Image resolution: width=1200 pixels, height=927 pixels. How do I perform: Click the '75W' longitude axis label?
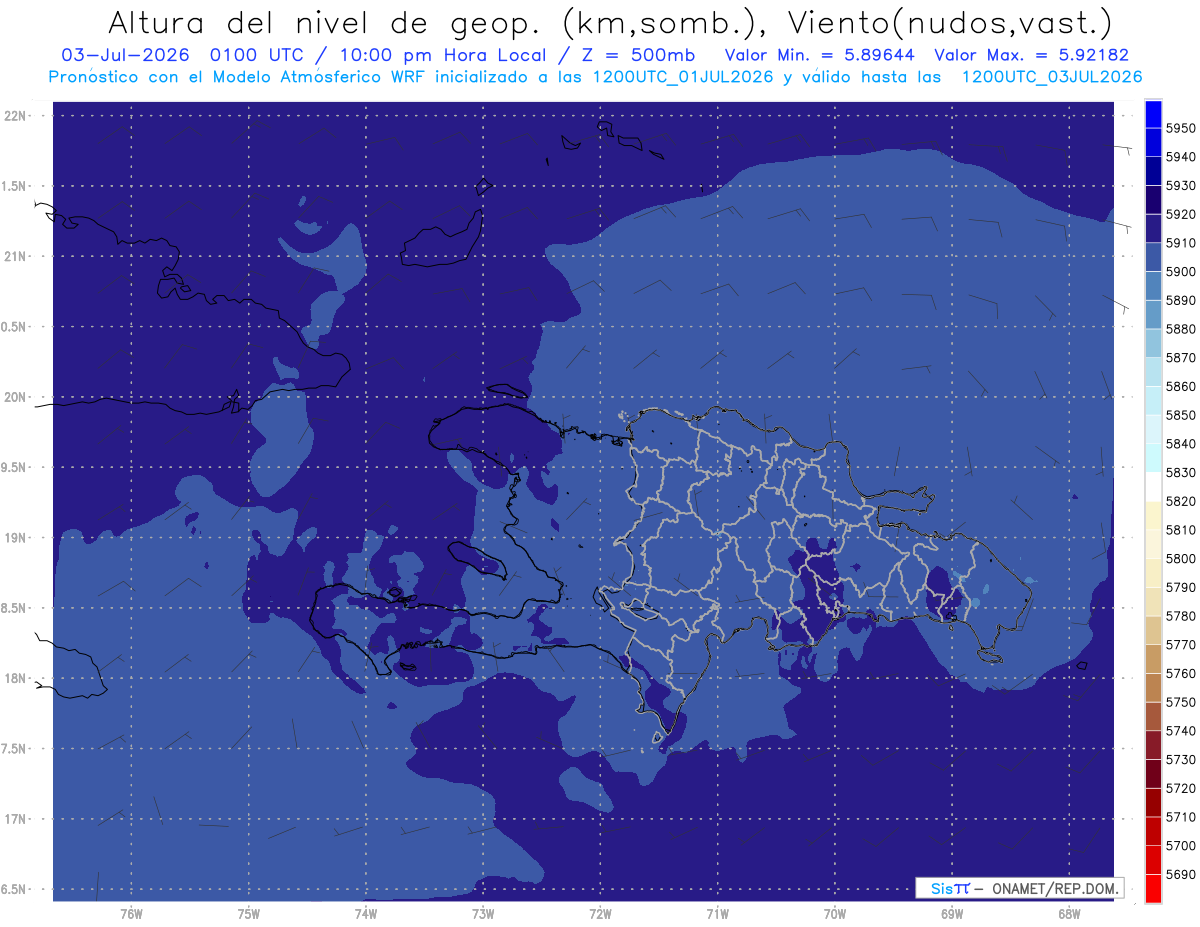[248, 912]
